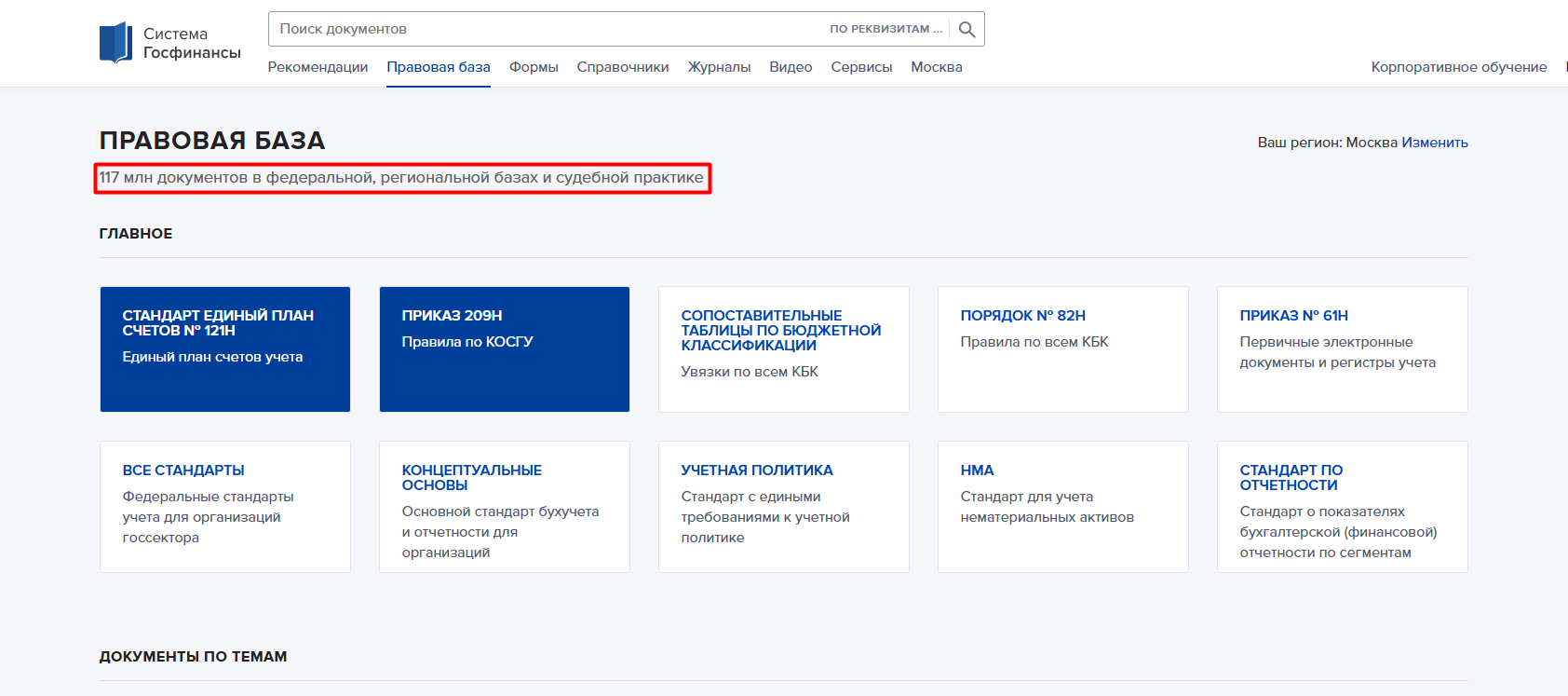
Task: Open the НМА standard card
Action: [1063, 507]
